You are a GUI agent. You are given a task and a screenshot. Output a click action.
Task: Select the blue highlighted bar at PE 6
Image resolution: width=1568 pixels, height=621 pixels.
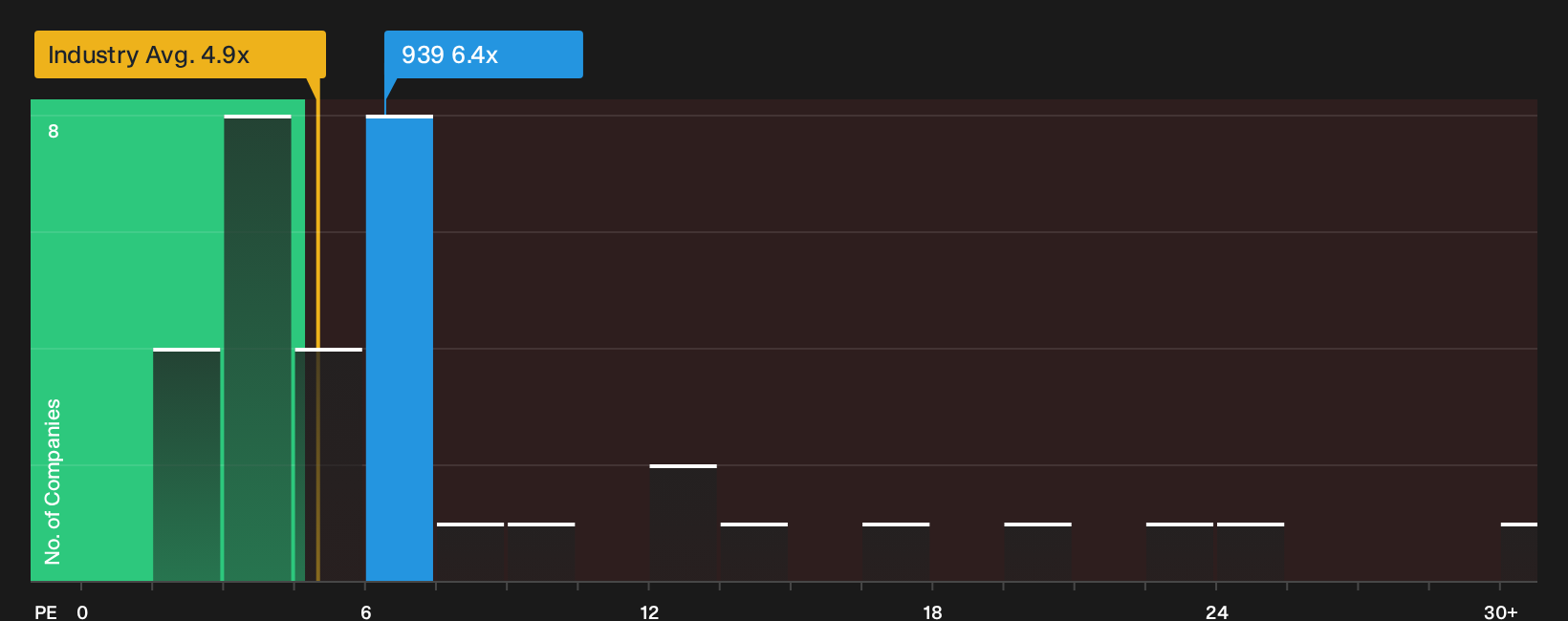[x=400, y=349]
